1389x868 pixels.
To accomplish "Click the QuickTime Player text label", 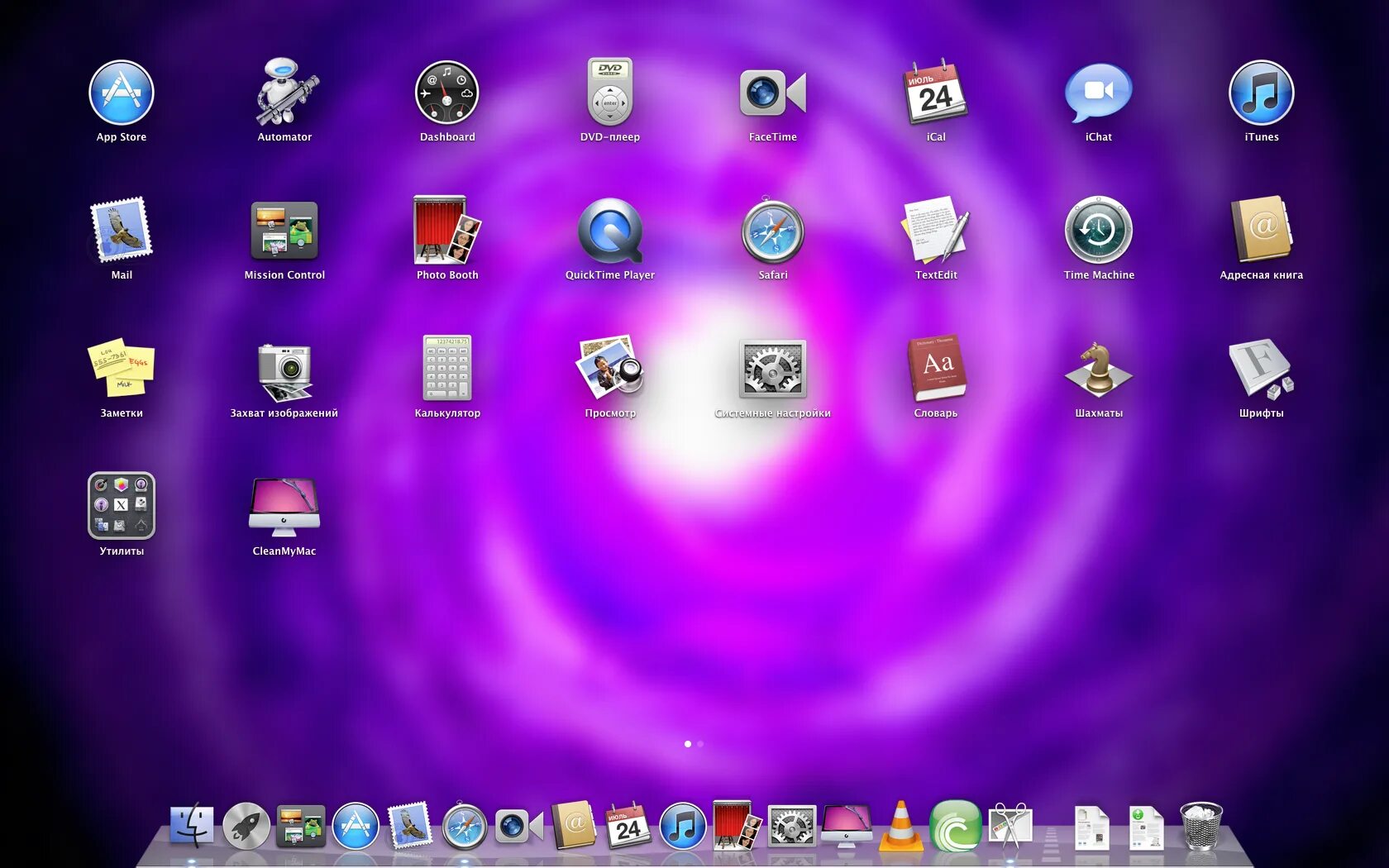I will (610, 275).
